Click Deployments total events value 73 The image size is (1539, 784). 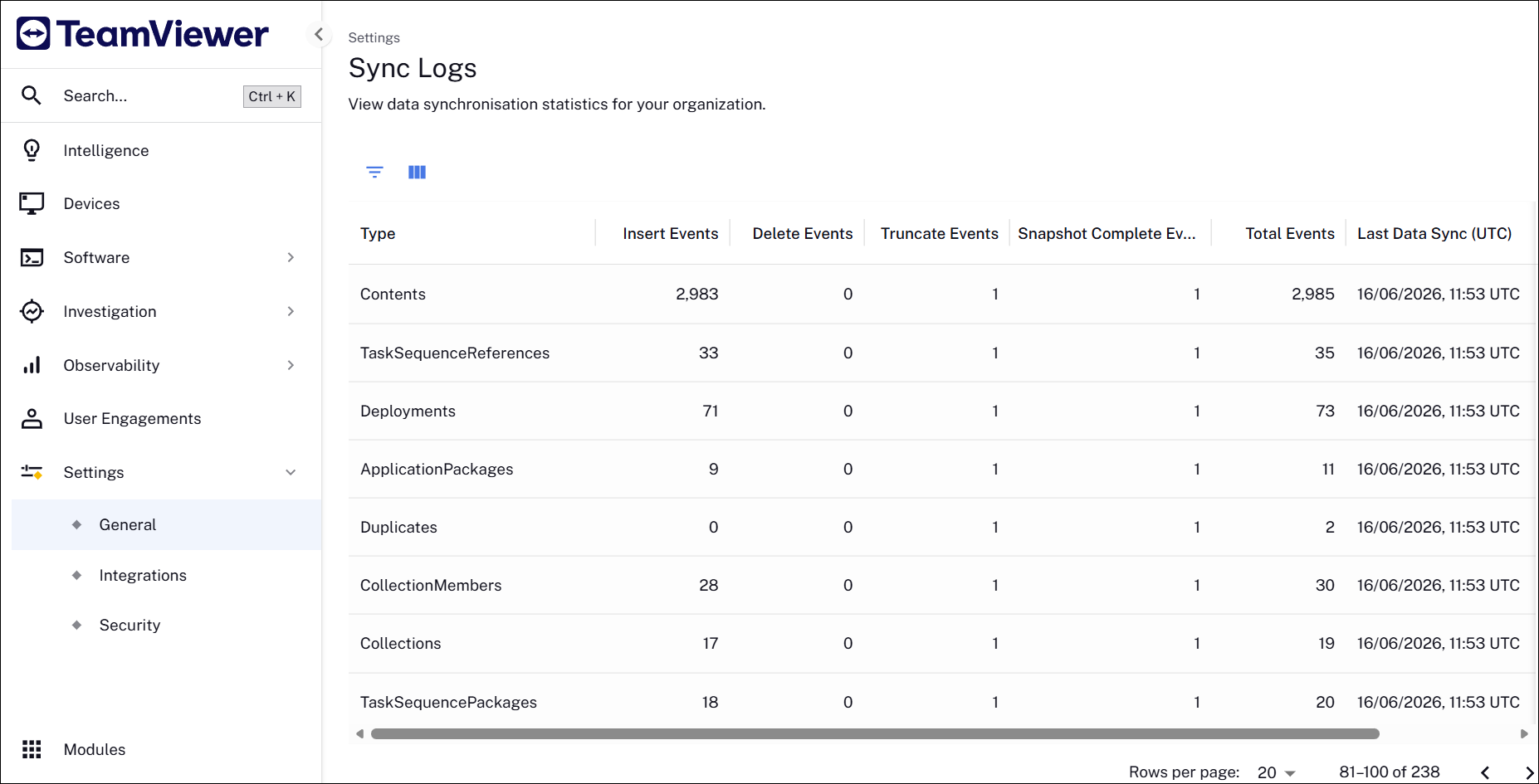pyautogui.click(x=1326, y=411)
